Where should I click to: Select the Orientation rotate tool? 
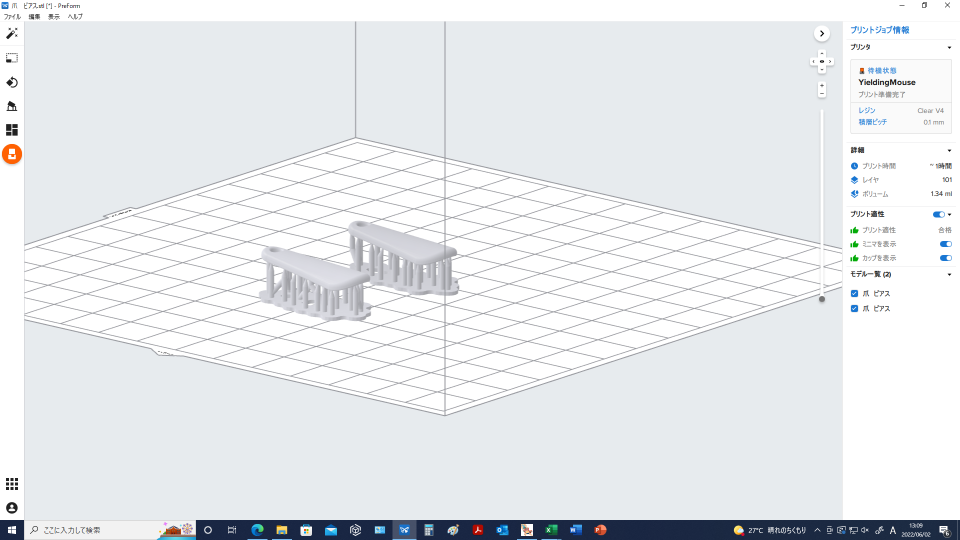coord(12,82)
